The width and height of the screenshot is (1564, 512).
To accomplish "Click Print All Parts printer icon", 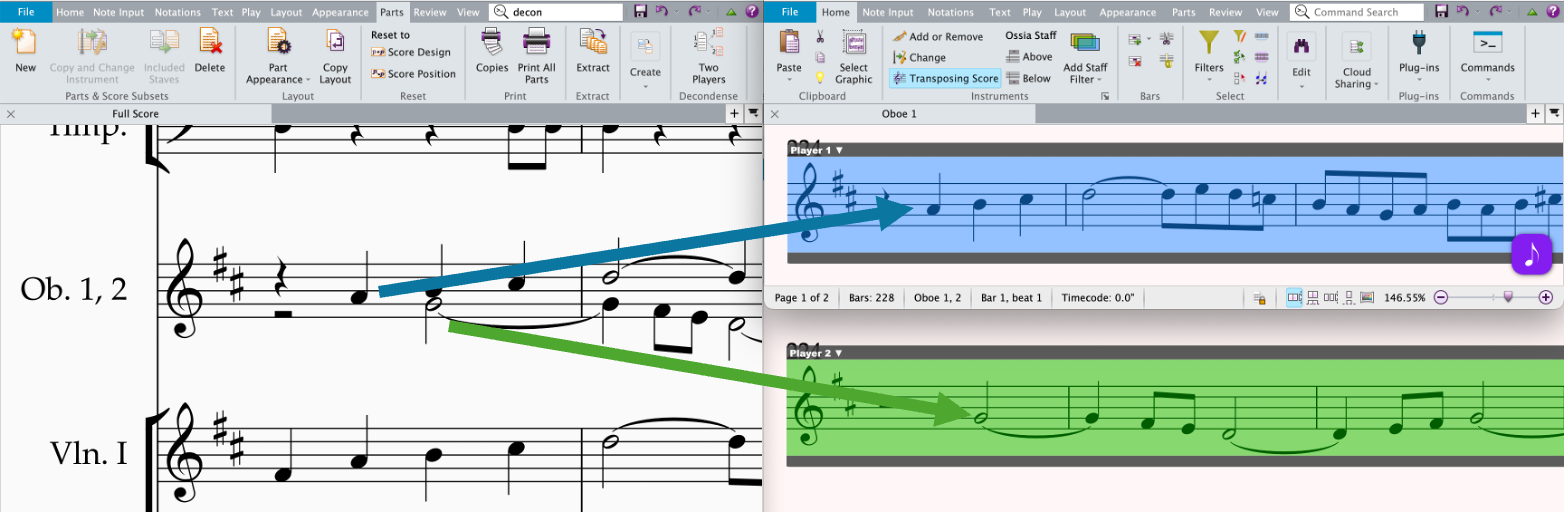I will pyautogui.click(x=536, y=44).
